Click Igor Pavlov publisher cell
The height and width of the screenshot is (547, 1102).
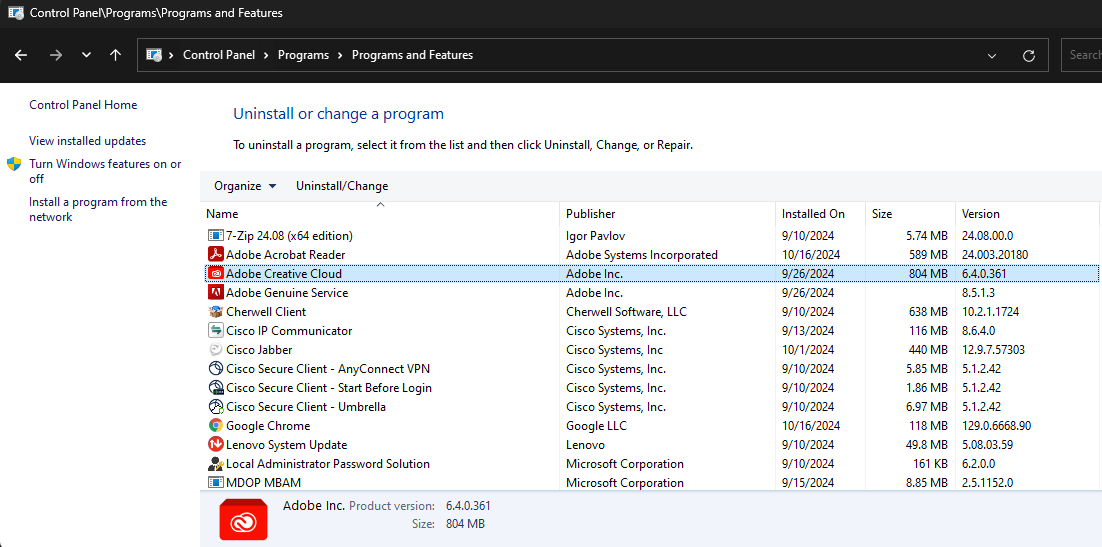[x=593, y=236]
